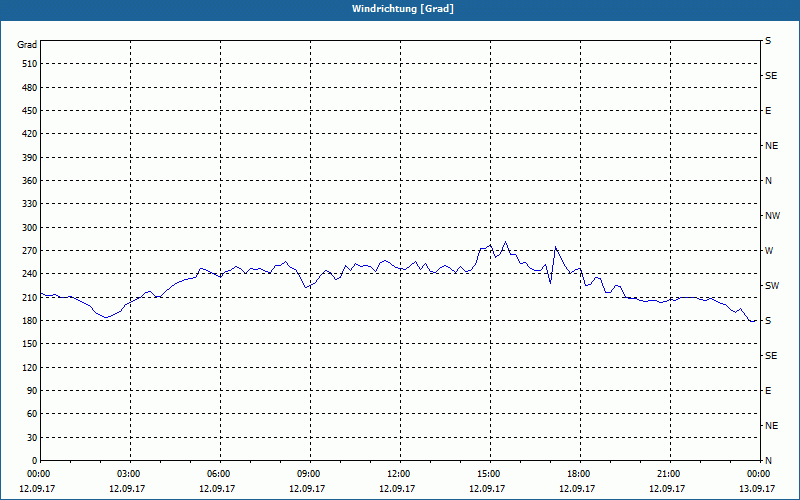The width and height of the screenshot is (800, 500).
Task: Click the 300 y-axis tick label
Action: 30,228
